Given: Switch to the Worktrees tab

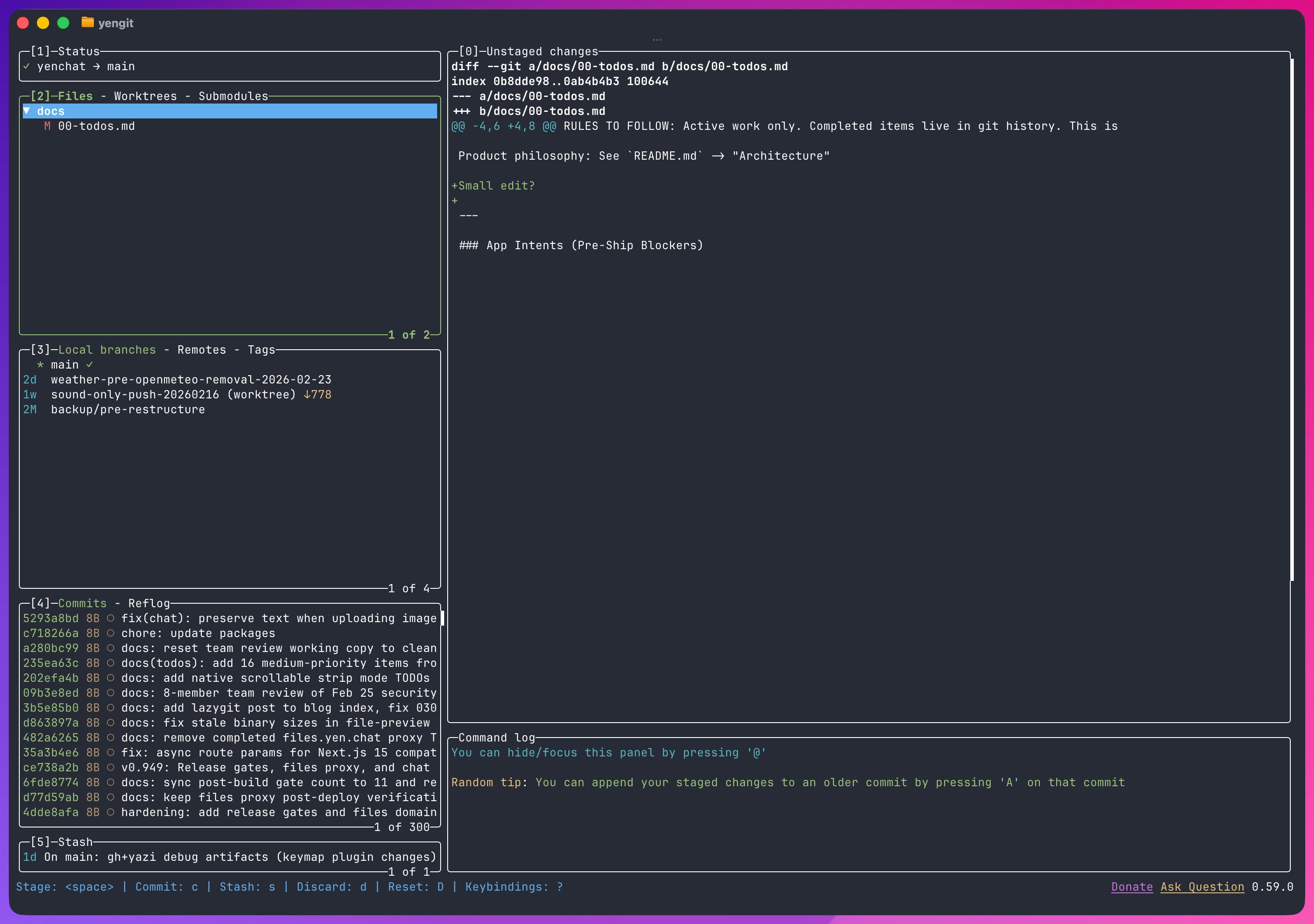Looking at the screenshot, I should (145, 96).
